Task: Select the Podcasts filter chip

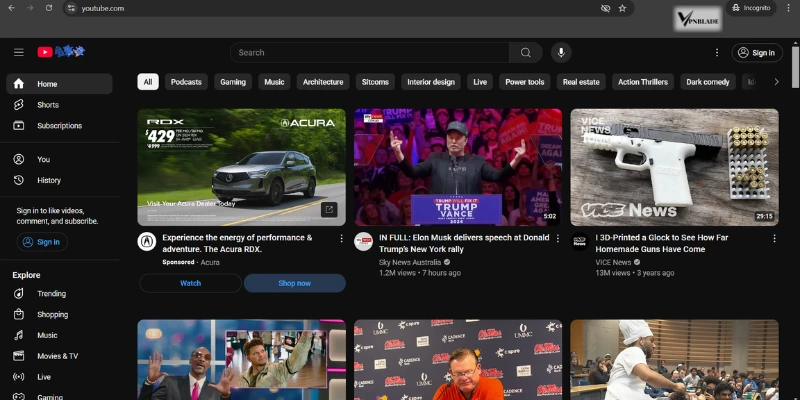Action: click(186, 82)
